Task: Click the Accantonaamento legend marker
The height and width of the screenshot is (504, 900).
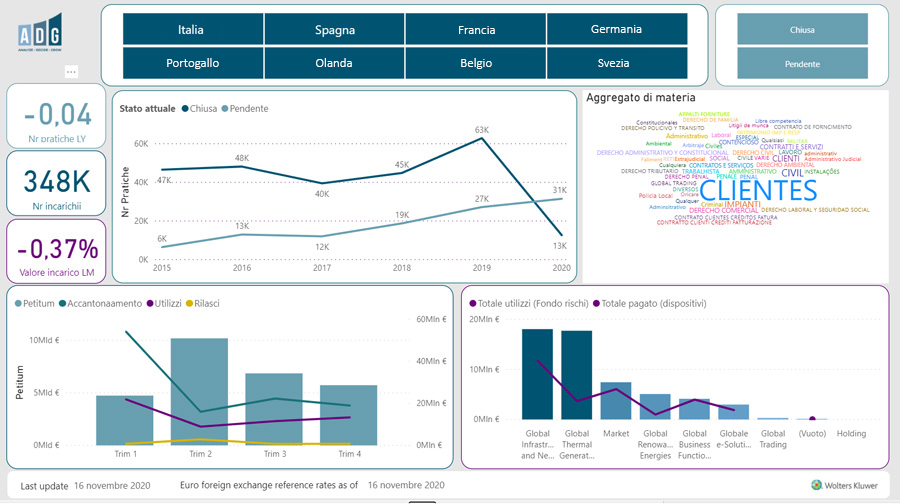Action: (63, 304)
